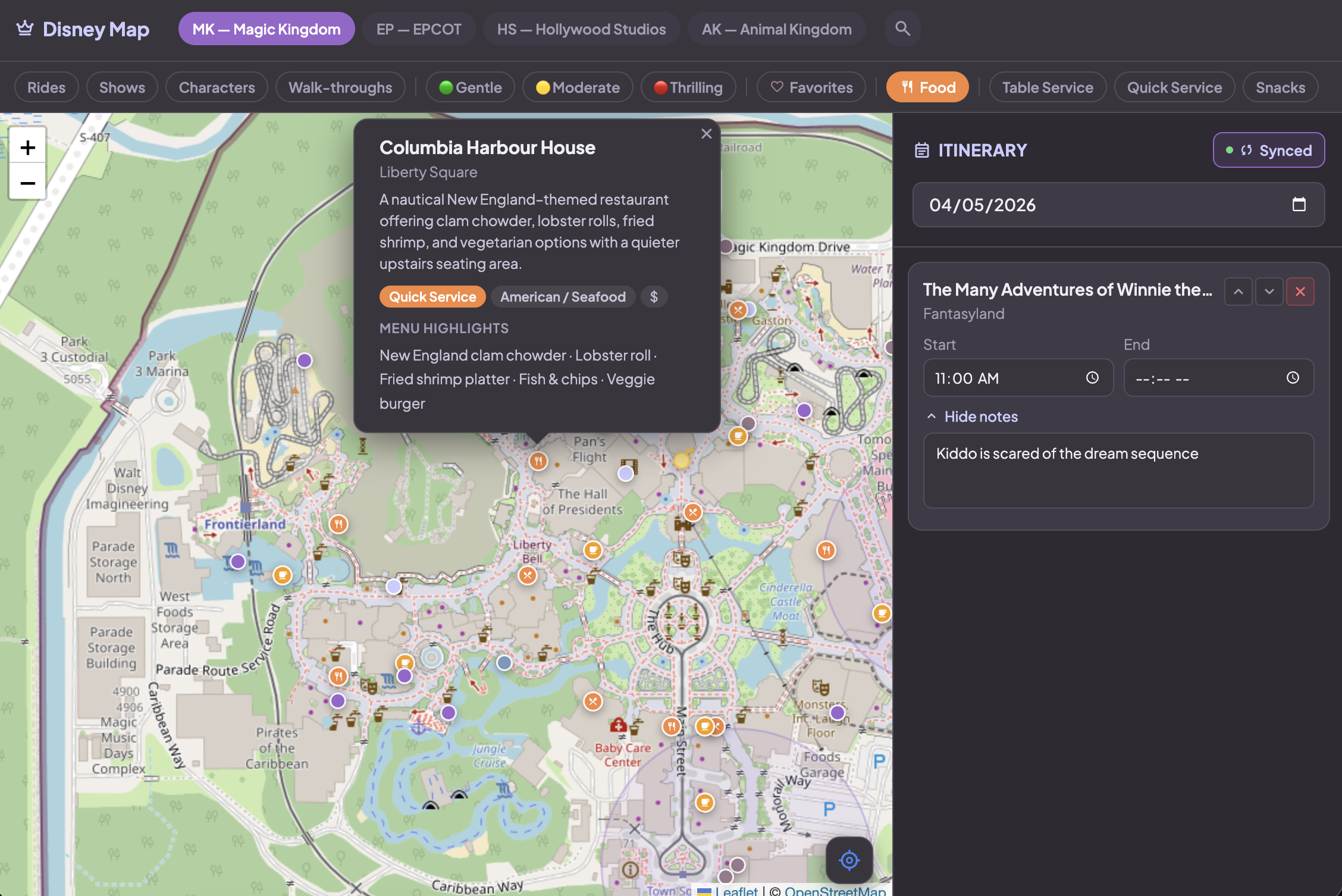Viewport: 1342px width, 896px height.
Task: Select the Columbia Harbour House food marker
Action: click(538, 460)
